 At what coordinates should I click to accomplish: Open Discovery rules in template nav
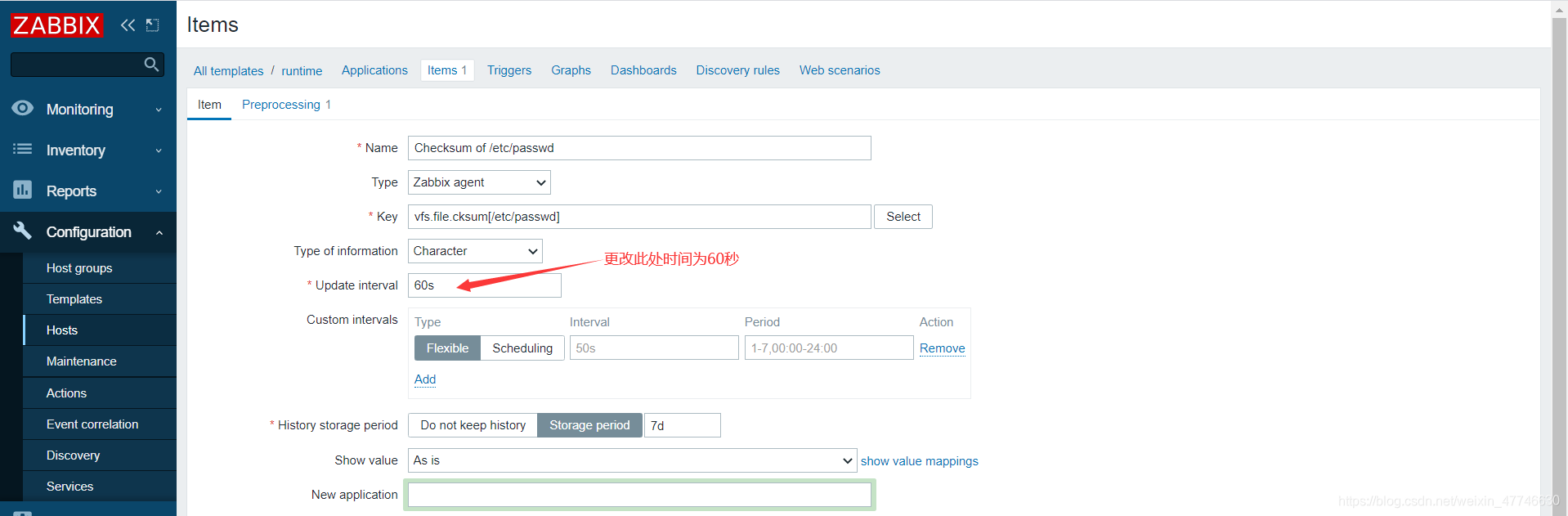pos(737,70)
